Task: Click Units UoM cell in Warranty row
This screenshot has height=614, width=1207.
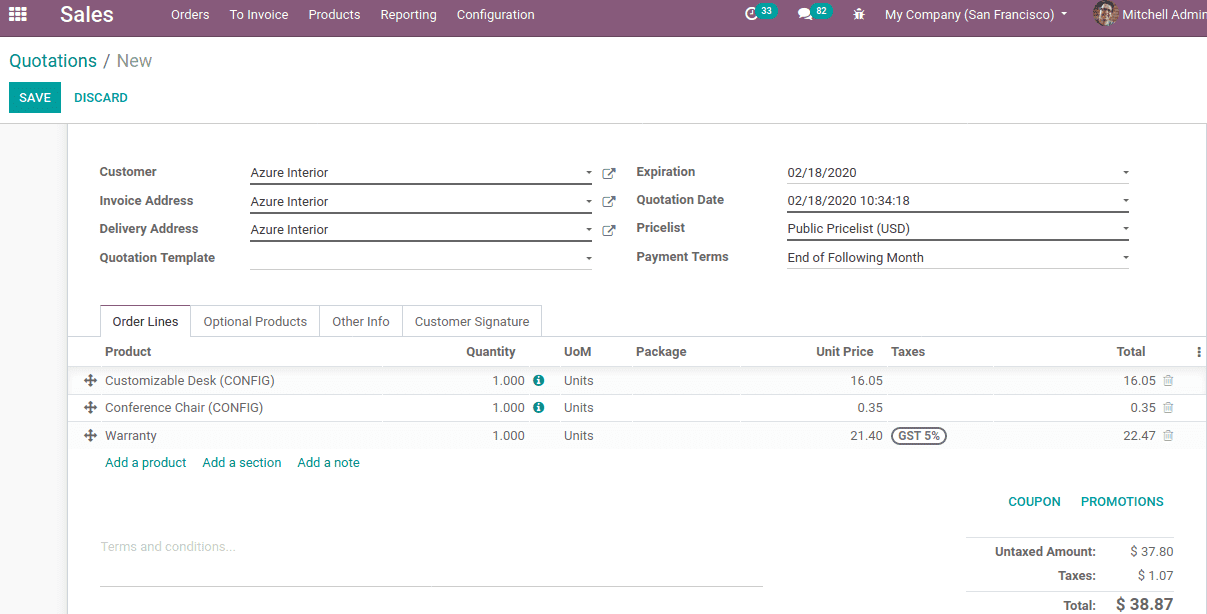Action: 579,436
